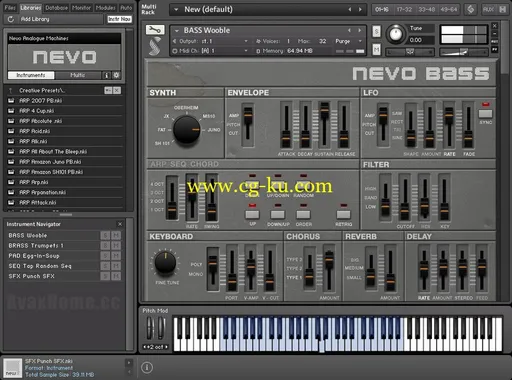Solo the BASS Wooble instrument header

376,31
